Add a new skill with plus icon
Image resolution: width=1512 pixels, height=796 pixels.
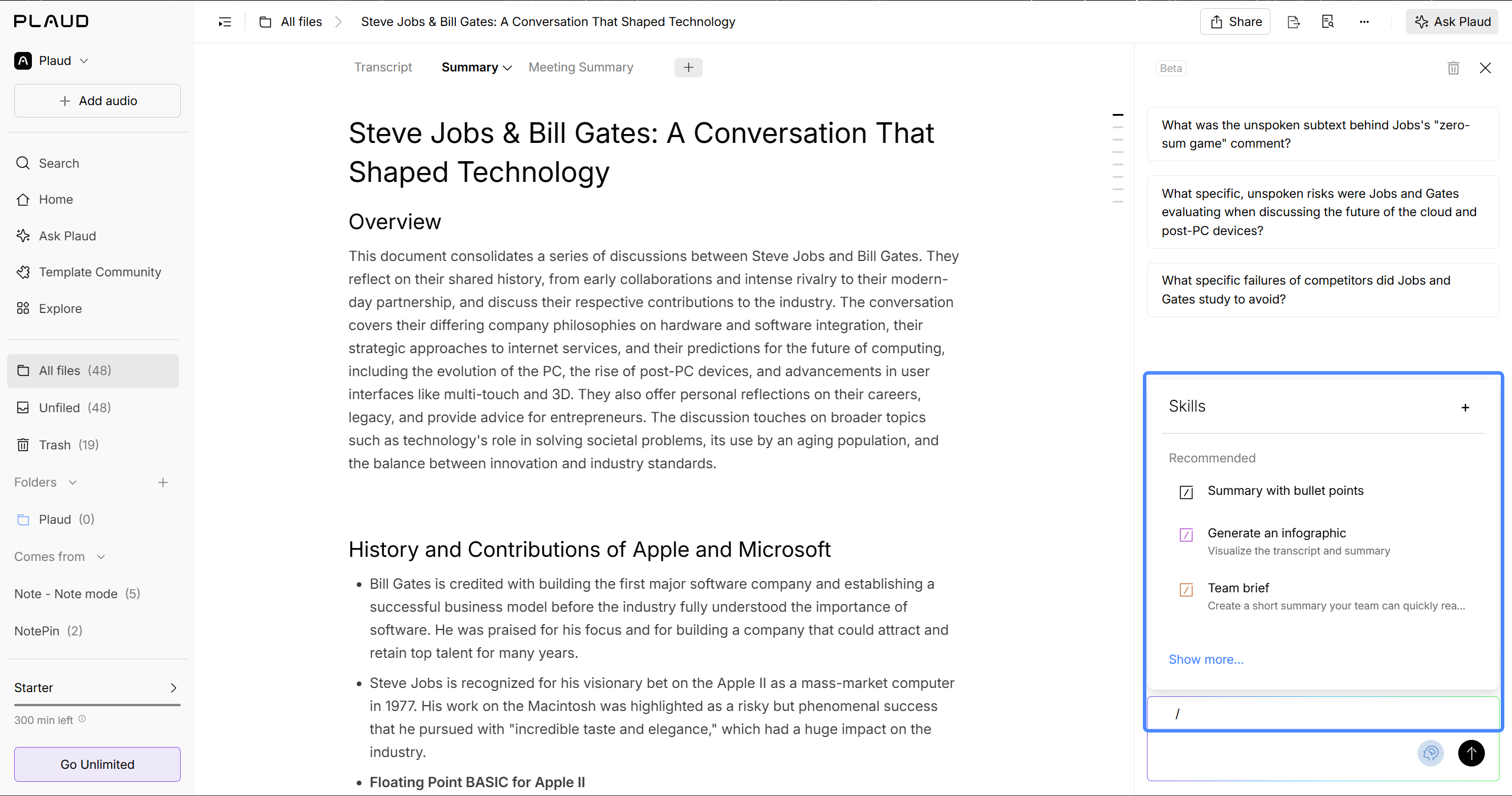1465,407
